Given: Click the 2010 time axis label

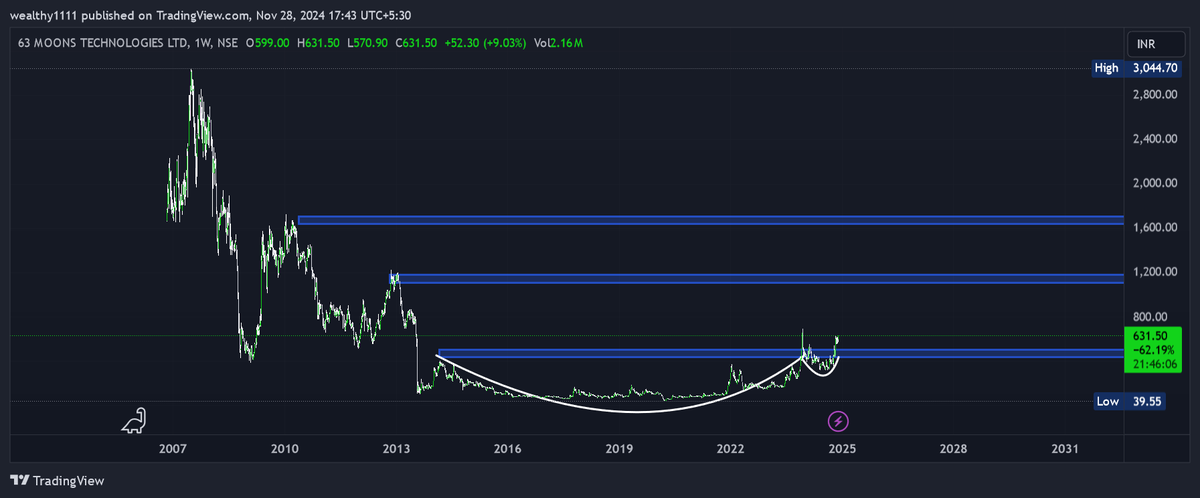Looking at the screenshot, I should click(285, 450).
